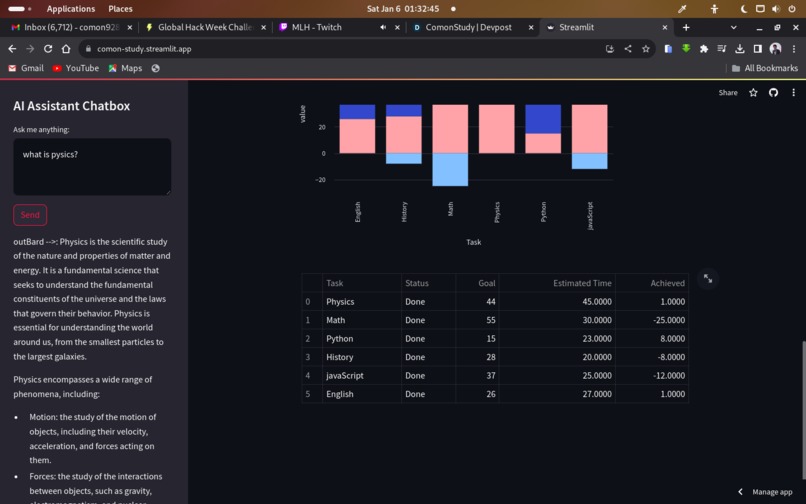Open the color picker icon in the top panel
The image size is (806, 504).
click(682, 9)
